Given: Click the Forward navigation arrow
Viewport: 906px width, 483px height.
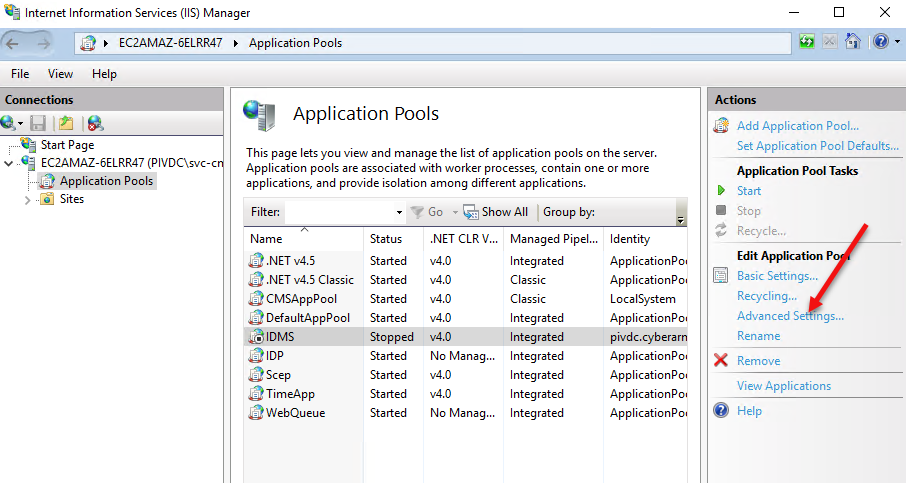Looking at the screenshot, I should [43, 43].
